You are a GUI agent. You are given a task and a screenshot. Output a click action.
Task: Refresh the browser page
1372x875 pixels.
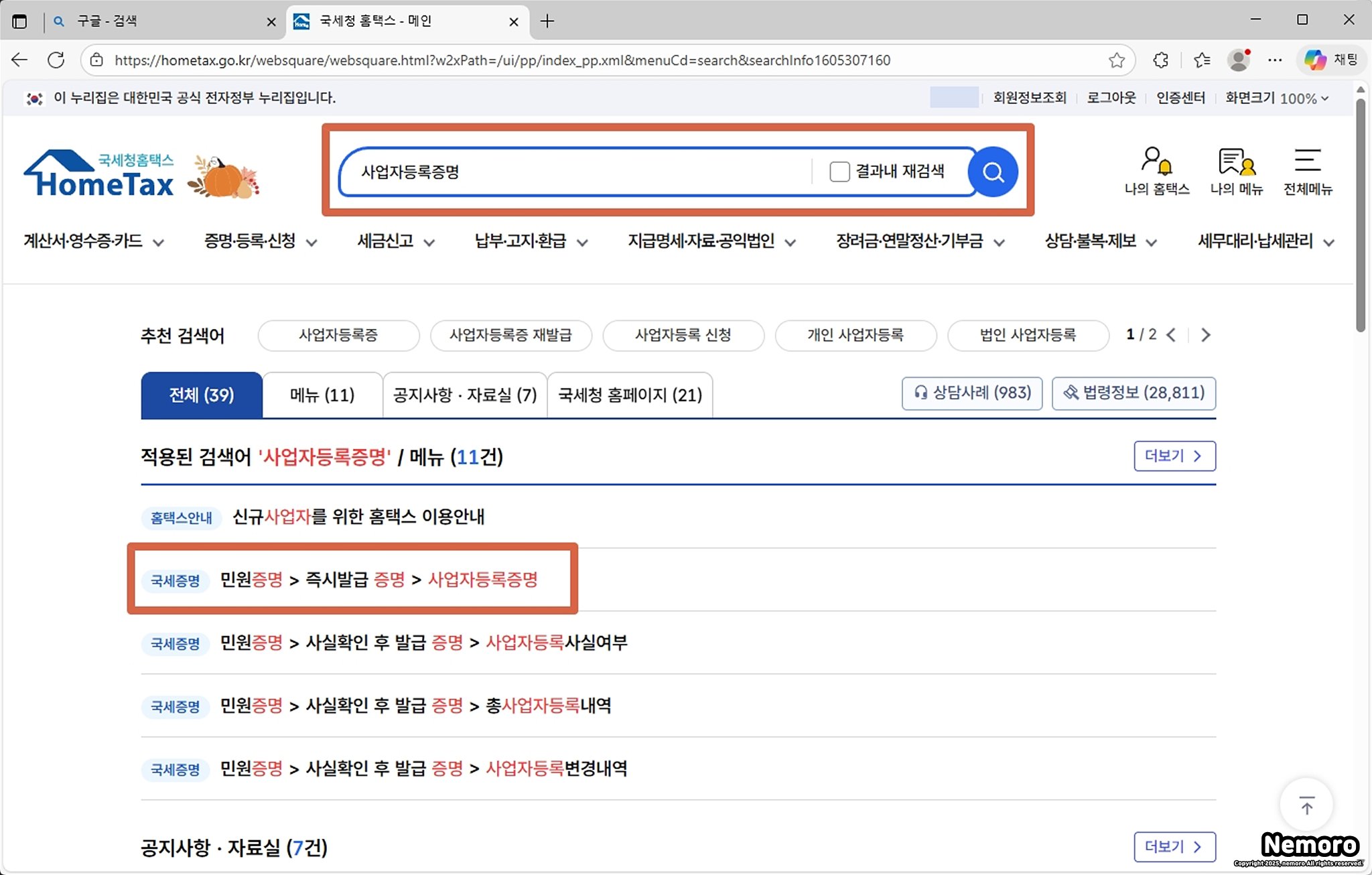56,60
